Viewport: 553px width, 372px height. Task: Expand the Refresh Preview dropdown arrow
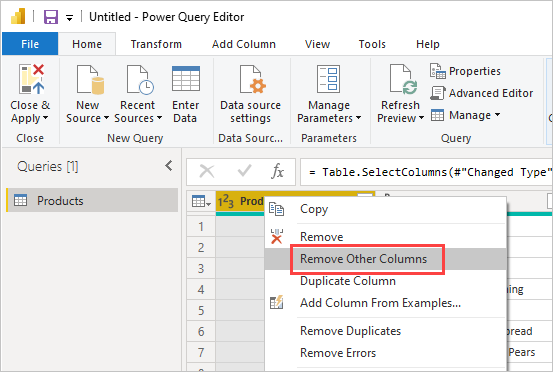click(x=421, y=118)
